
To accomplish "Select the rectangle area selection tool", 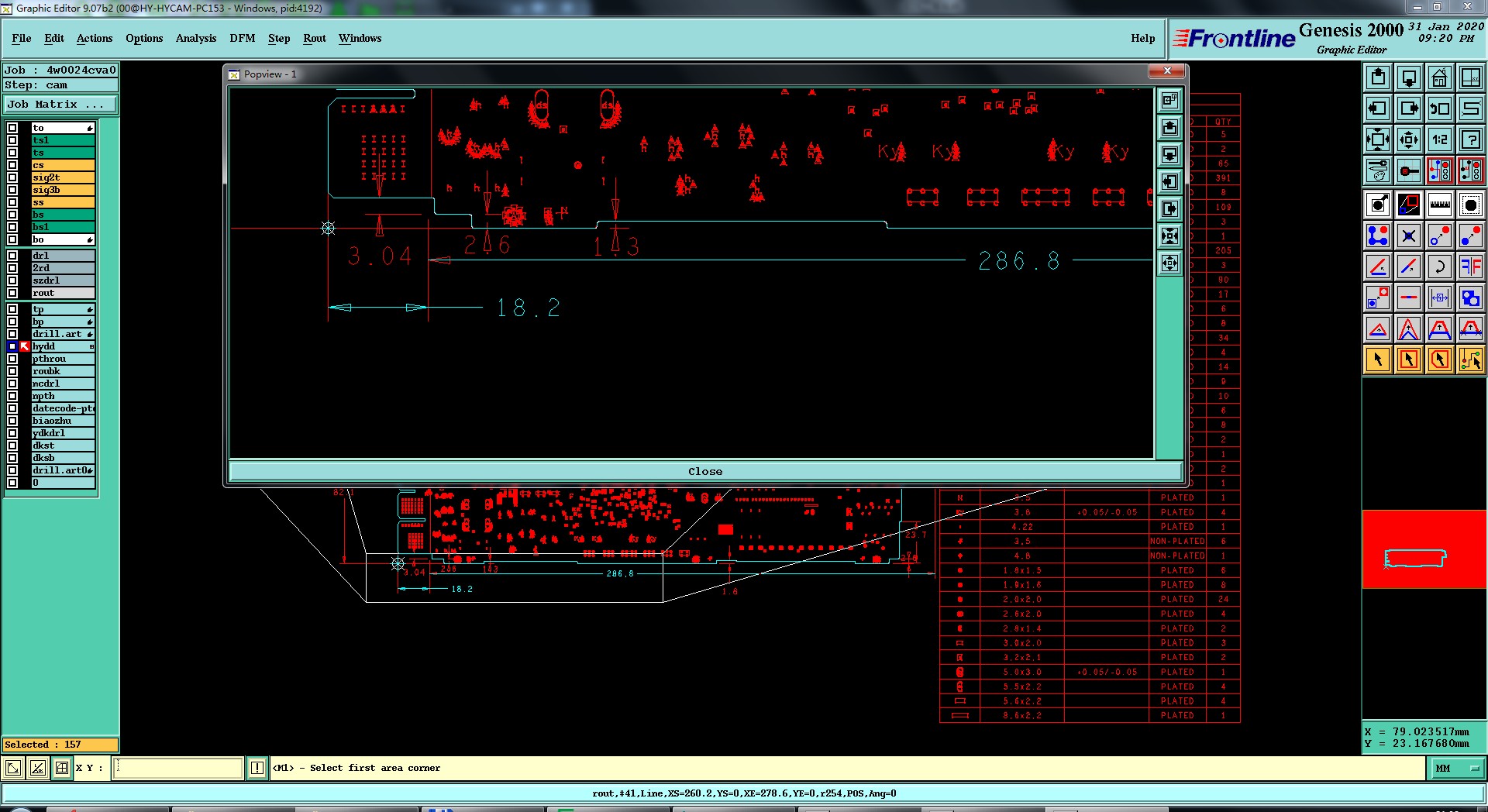I will click(x=1409, y=360).
